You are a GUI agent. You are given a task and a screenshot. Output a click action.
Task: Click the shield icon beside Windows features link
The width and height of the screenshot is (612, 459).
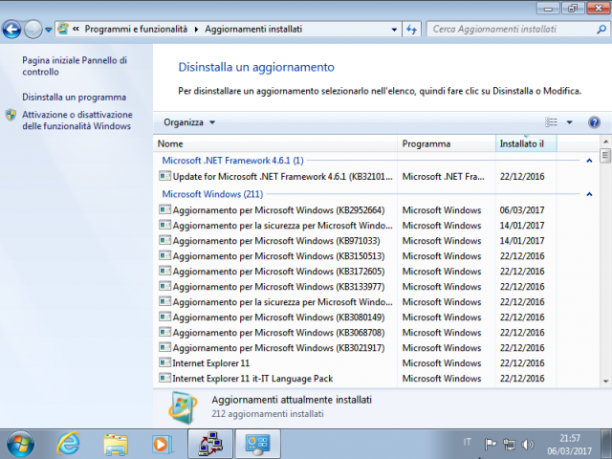11,115
